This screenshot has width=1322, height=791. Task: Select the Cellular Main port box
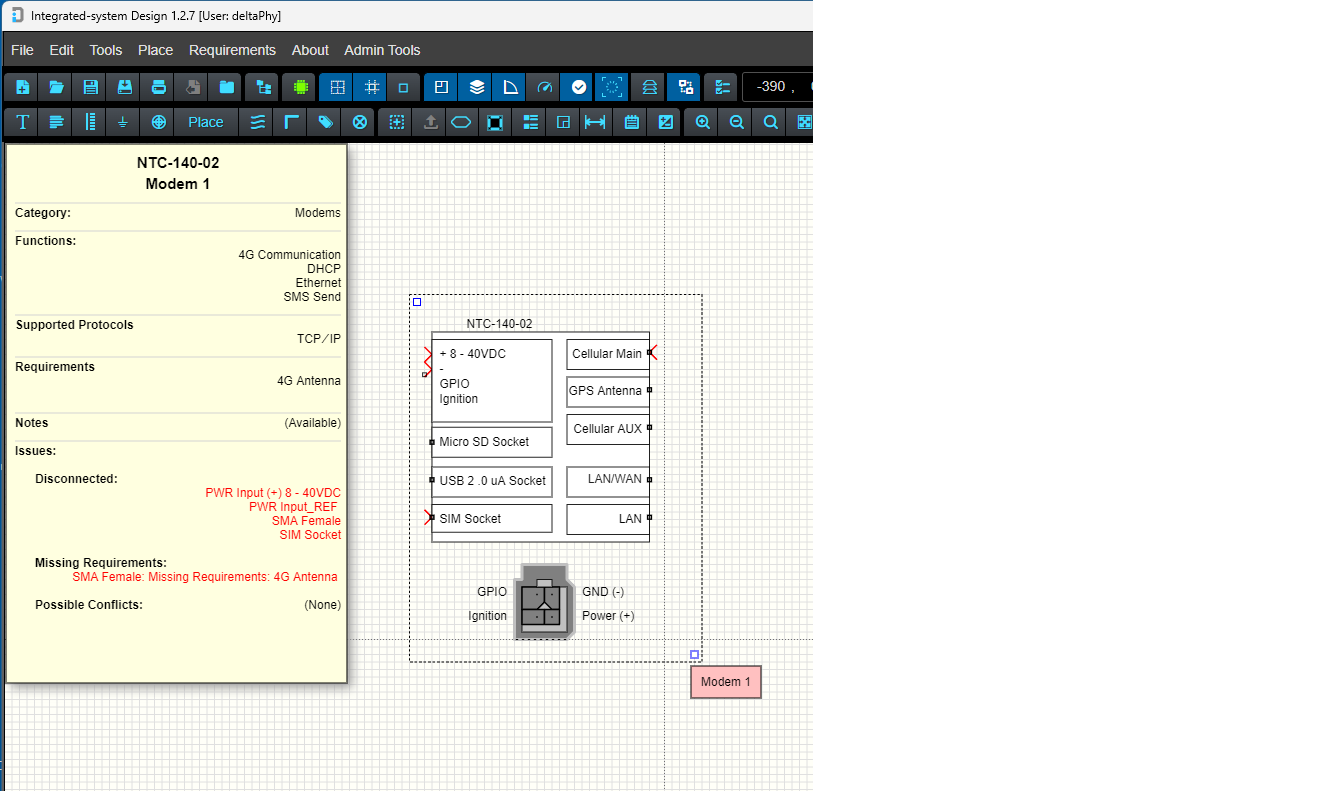(x=607, y=354)
